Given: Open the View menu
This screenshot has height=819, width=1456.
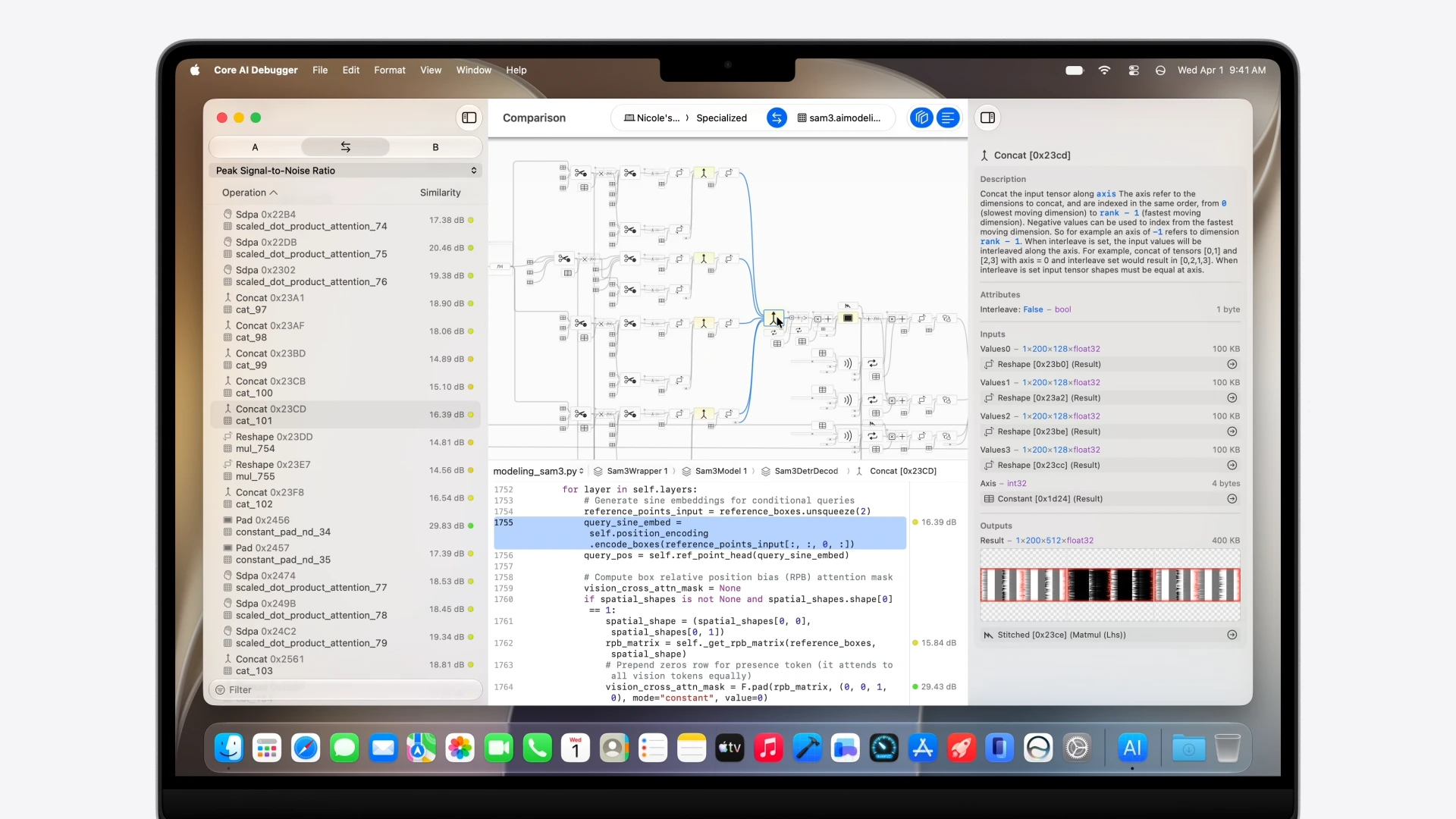Looking at the screenshot, I should pos(431,70).
